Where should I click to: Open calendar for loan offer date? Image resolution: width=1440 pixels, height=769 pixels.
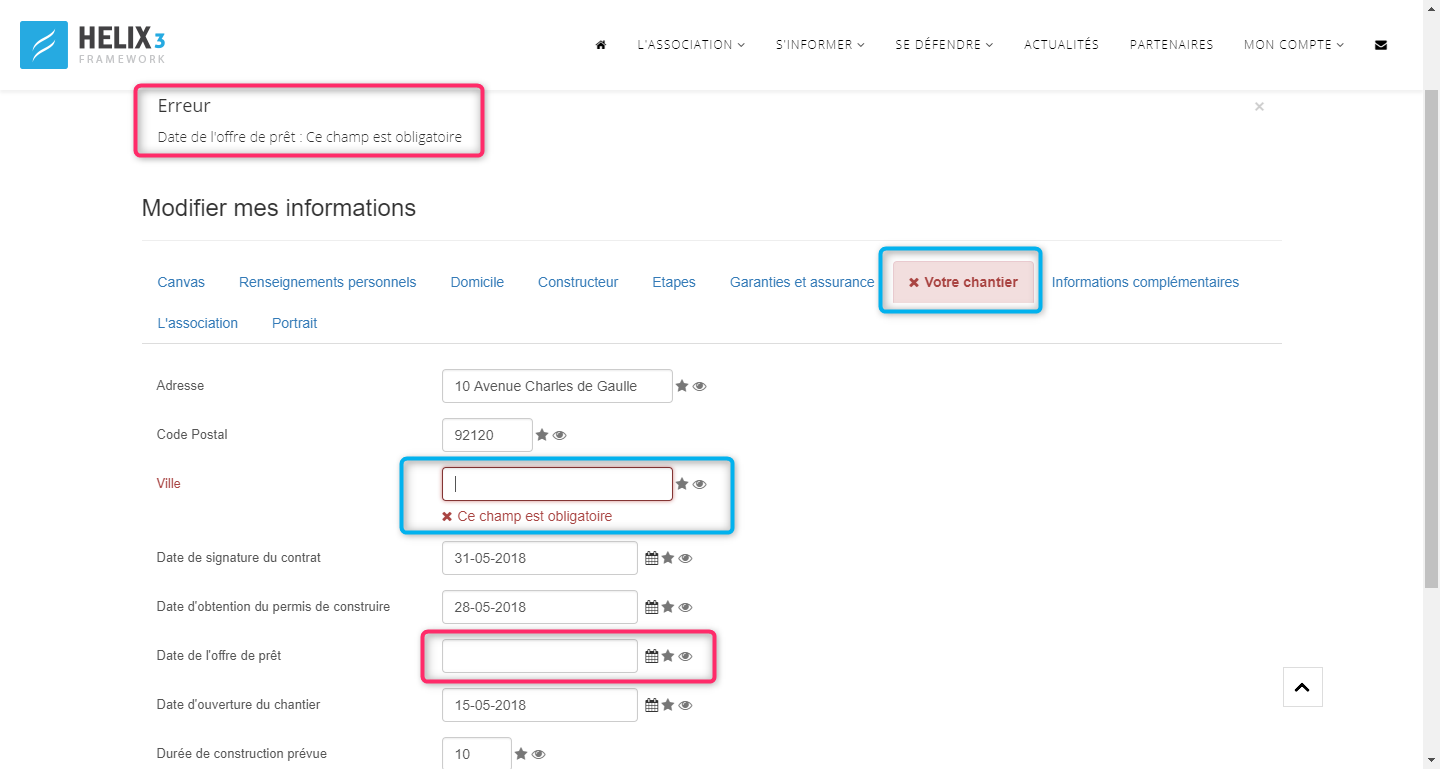(x=651, y=657)
